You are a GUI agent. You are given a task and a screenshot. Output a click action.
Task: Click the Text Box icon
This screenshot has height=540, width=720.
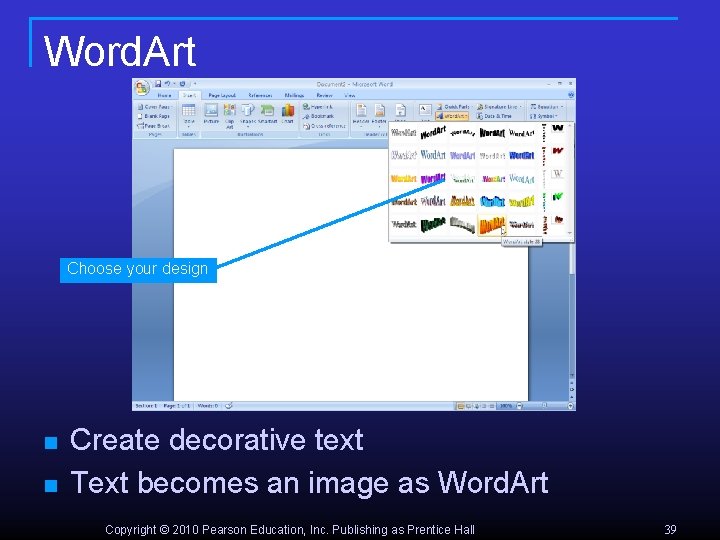[425, 110]
